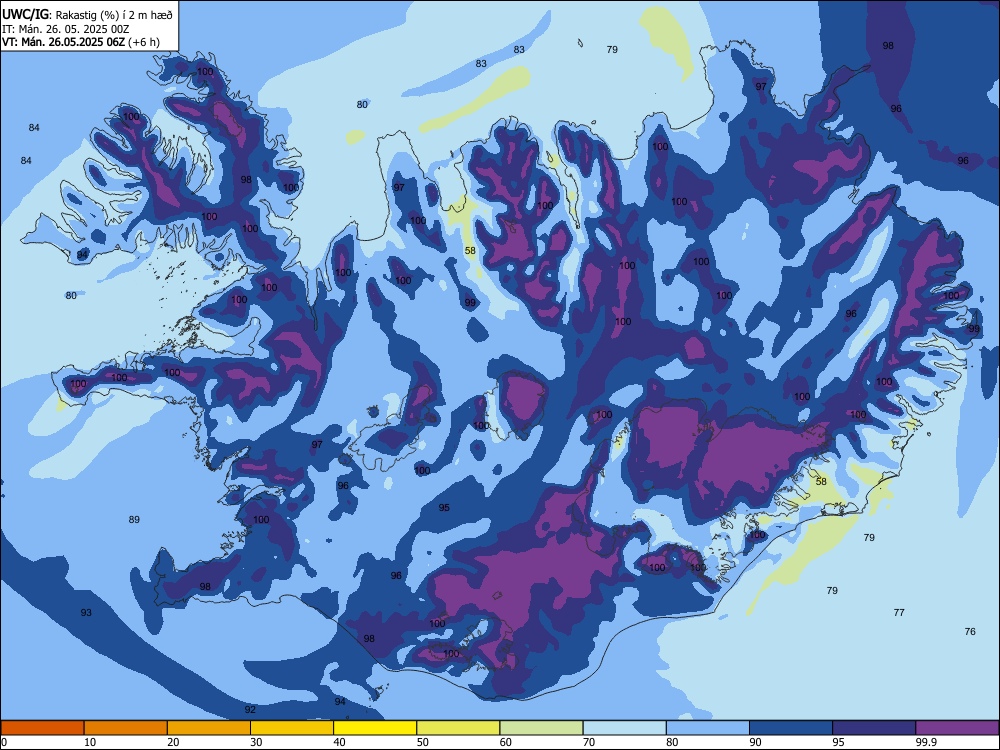Click the '89' humidity value on the map

(x=134, y=519)
